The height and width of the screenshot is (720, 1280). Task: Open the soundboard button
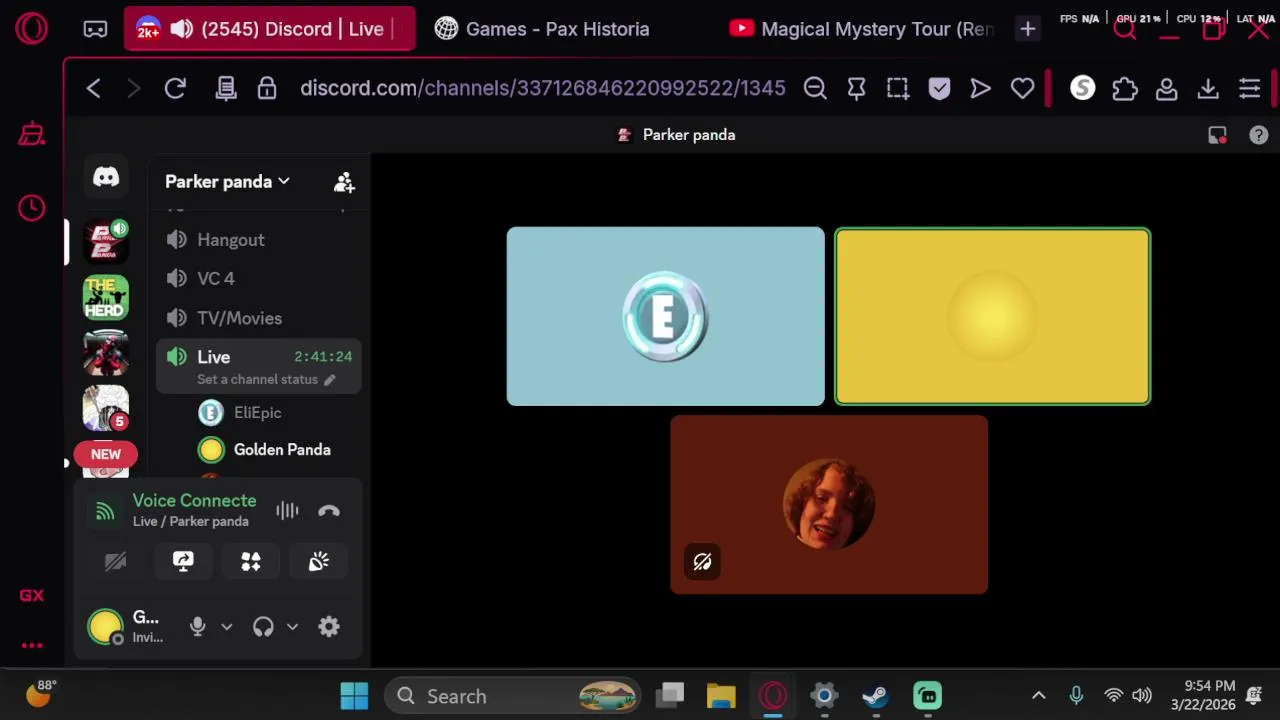[x=319, y=562]
